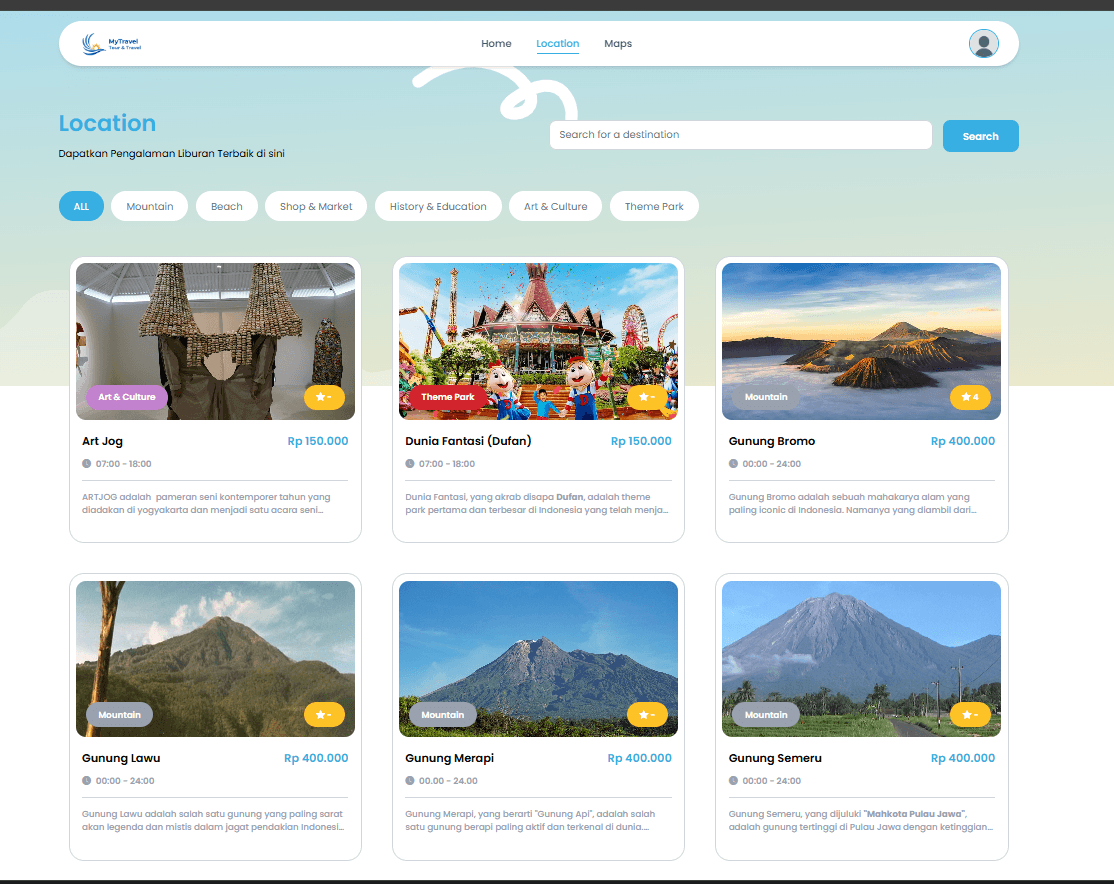Click the Mountain tag on Gunung Bromo image

click(766, 397)
